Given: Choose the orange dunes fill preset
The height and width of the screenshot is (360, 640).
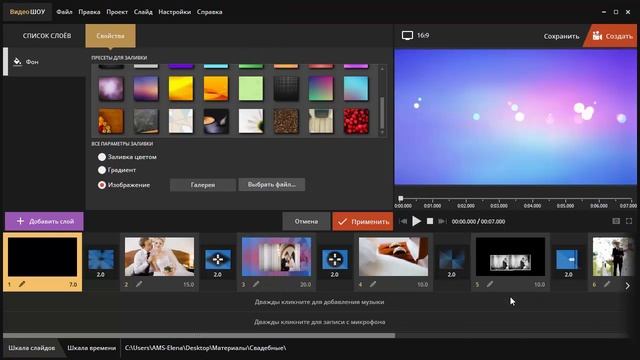Looking at the screenshot, I should [x=216, y=88].
